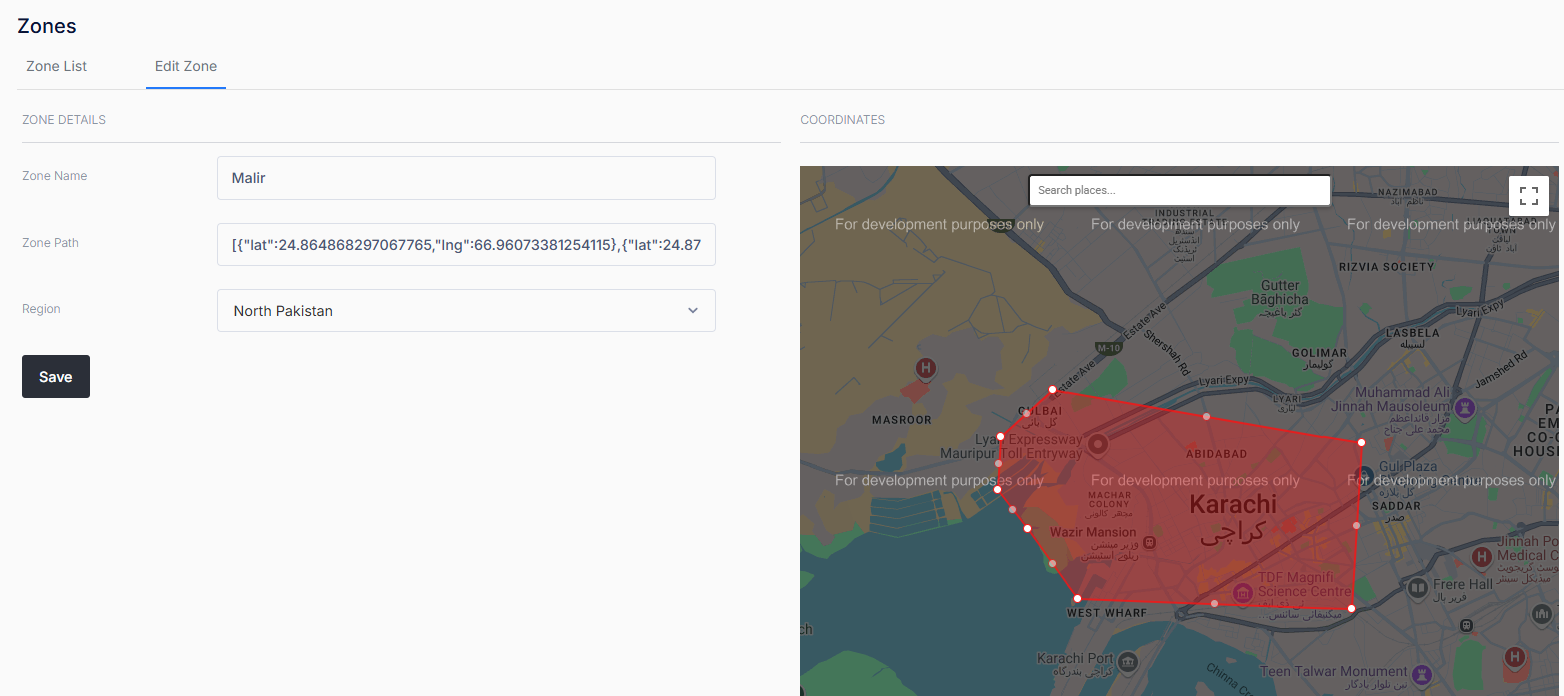Click the hospital icon near Masroor
This screenshot has width=1564, height=696.
pos(926,369)
